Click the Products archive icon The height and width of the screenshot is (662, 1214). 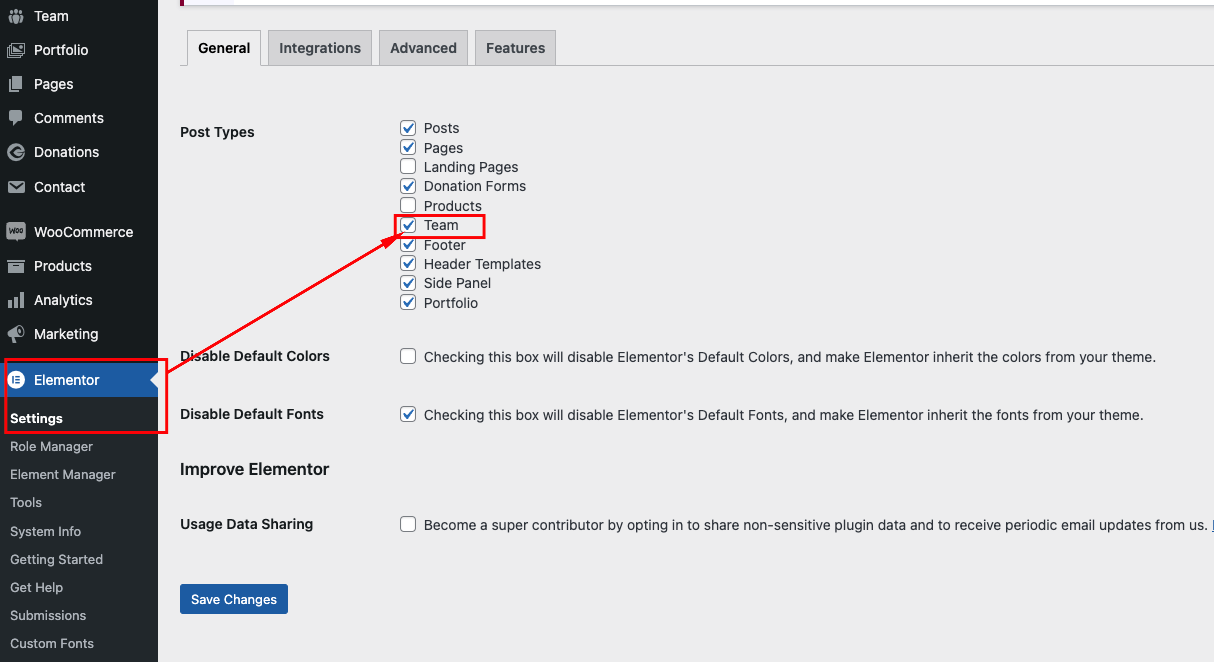click(16, 266)
